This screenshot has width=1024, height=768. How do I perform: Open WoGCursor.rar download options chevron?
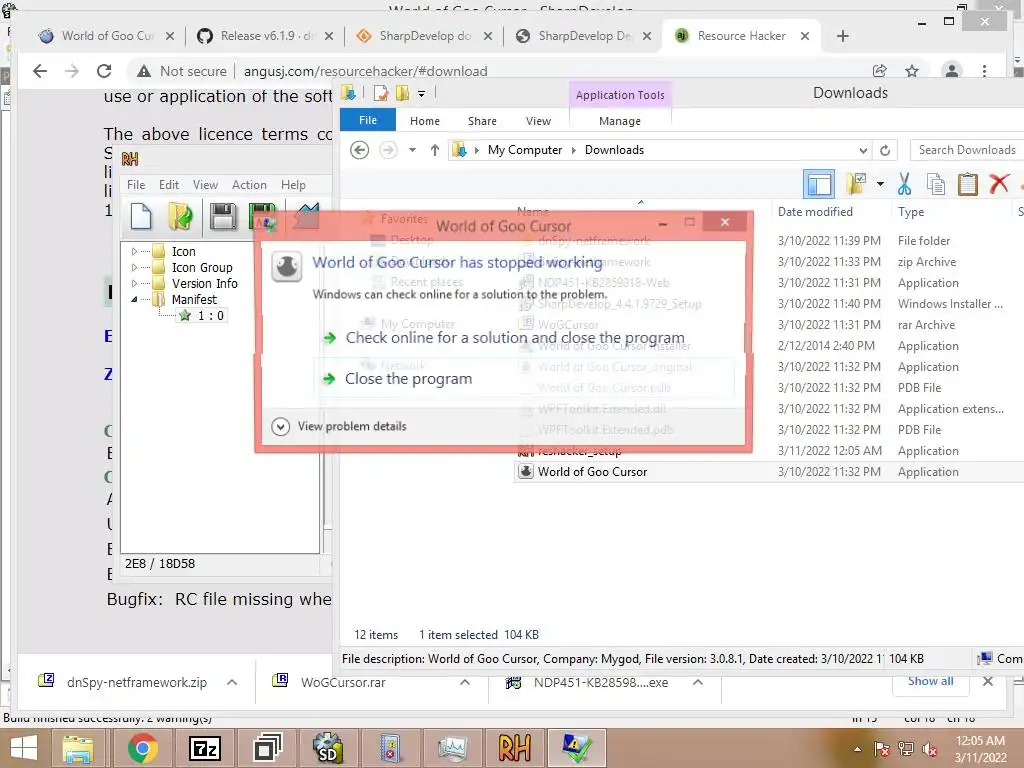[x=464, y=682]
